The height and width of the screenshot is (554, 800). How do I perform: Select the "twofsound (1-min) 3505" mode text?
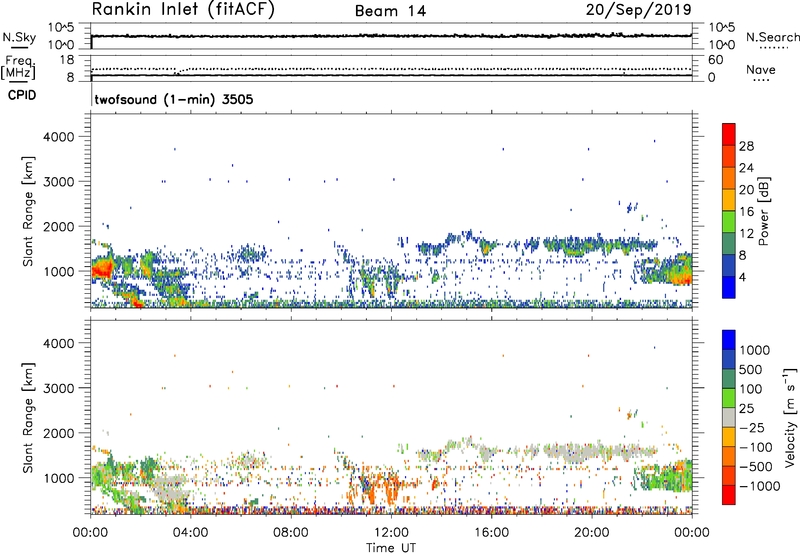pyautogui.click(x=173, y=99)
